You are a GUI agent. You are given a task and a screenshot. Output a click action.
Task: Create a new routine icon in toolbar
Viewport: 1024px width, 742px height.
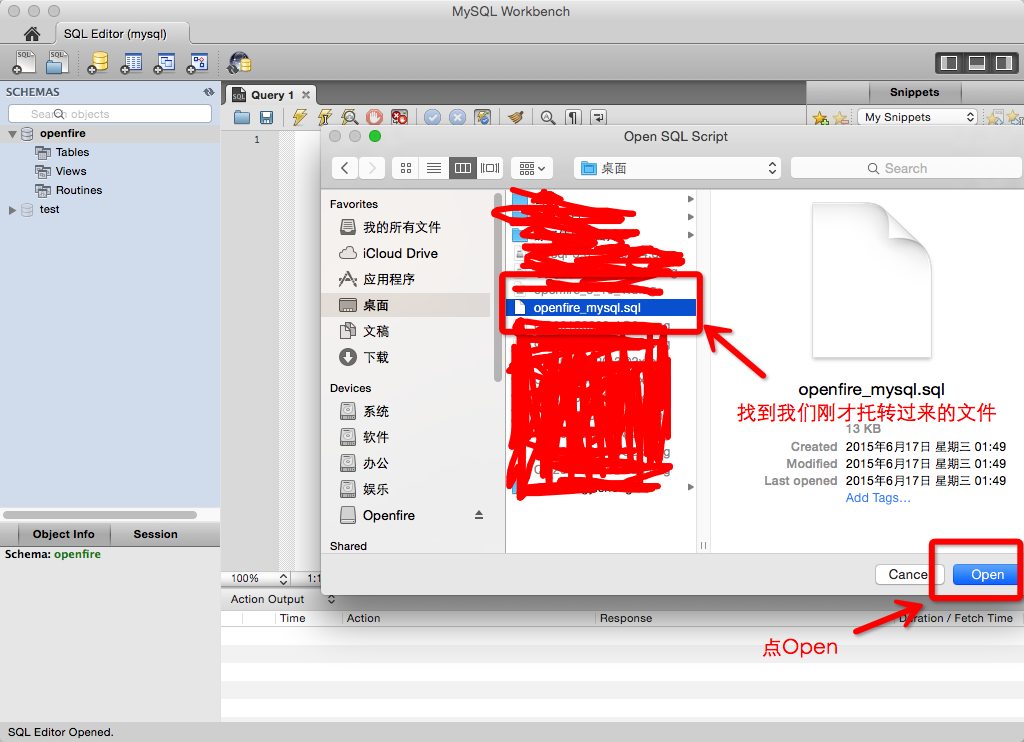click(198, 63)
